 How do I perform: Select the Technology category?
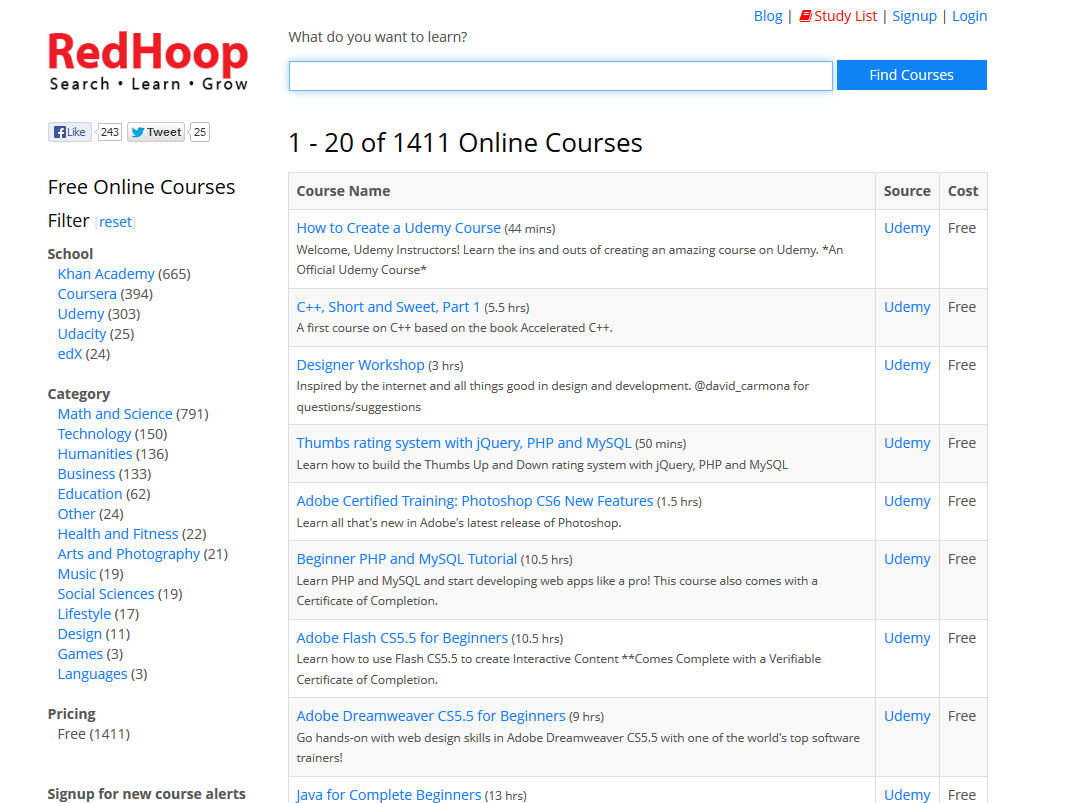tap(94, 434)
